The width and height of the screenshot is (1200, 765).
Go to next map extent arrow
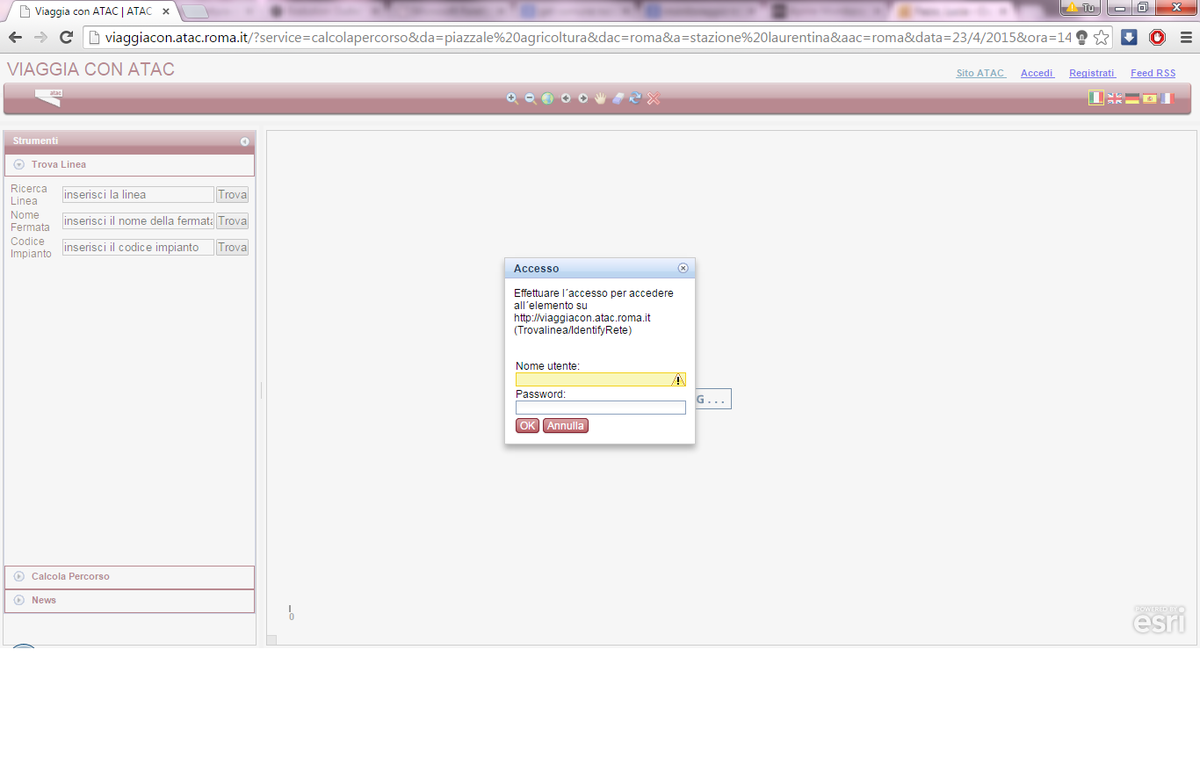coord(583,98)
